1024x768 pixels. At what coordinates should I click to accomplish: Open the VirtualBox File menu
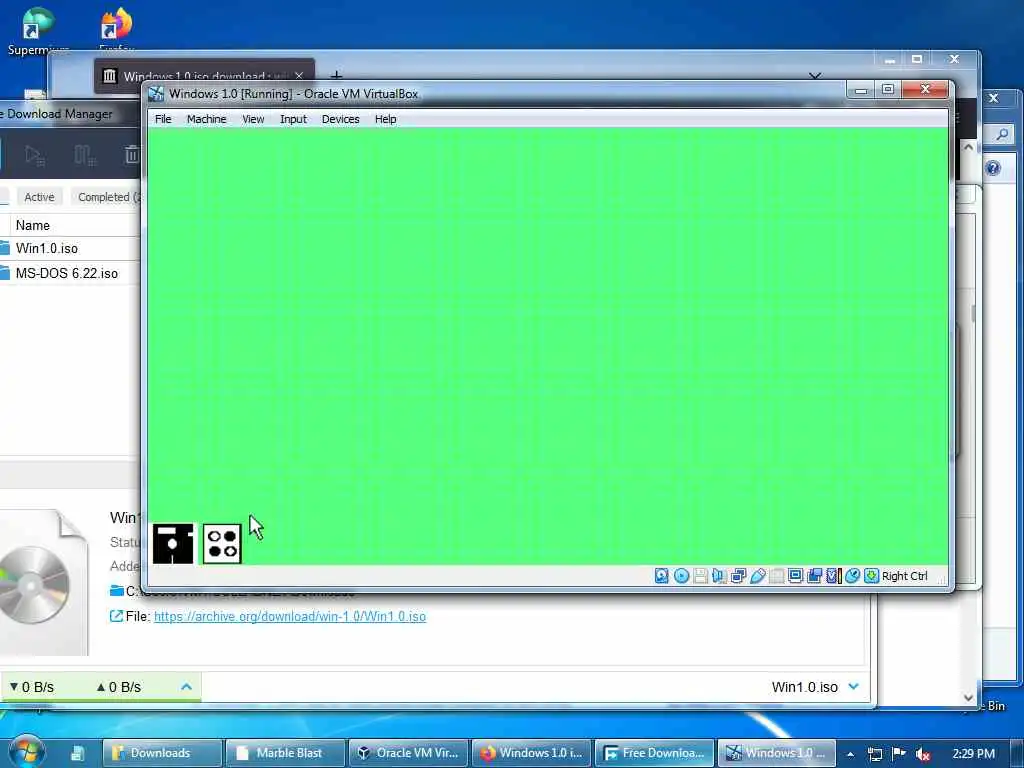[x=163, y=119]
